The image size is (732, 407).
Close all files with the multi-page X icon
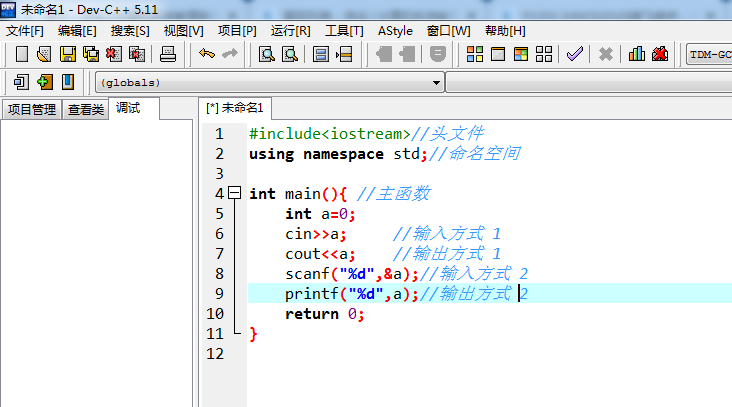pos(137,54)
